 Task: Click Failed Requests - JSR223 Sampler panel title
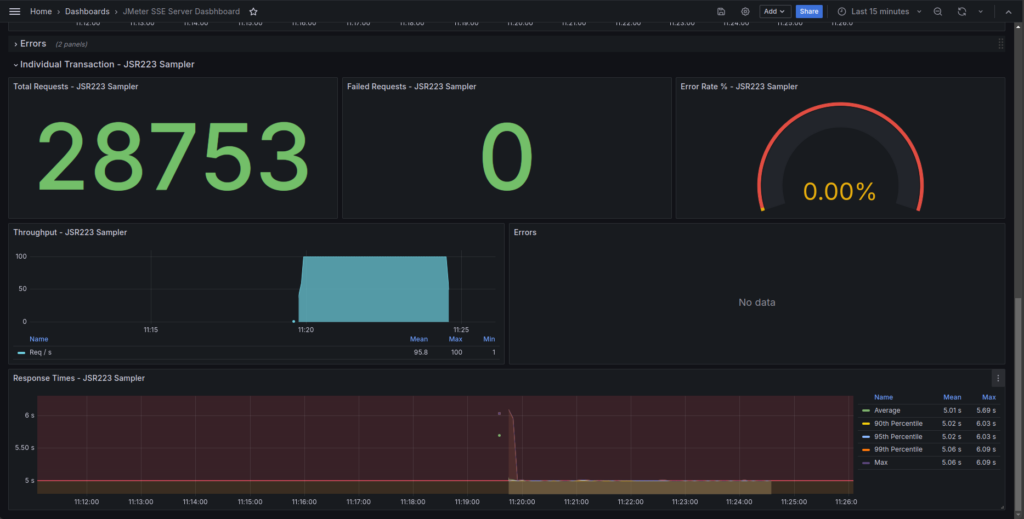tap(411, 86)
